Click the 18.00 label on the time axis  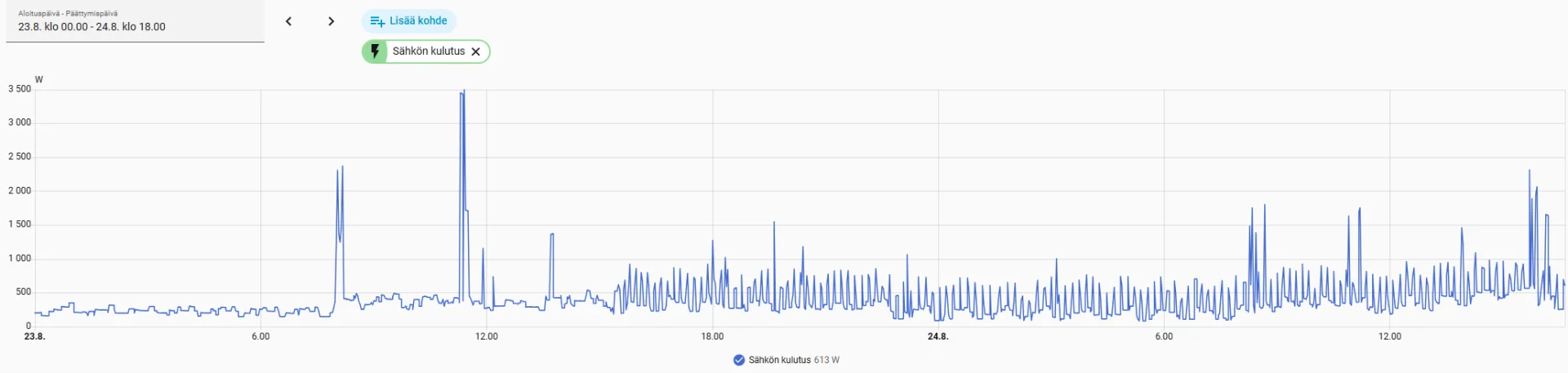coord(712,336)
